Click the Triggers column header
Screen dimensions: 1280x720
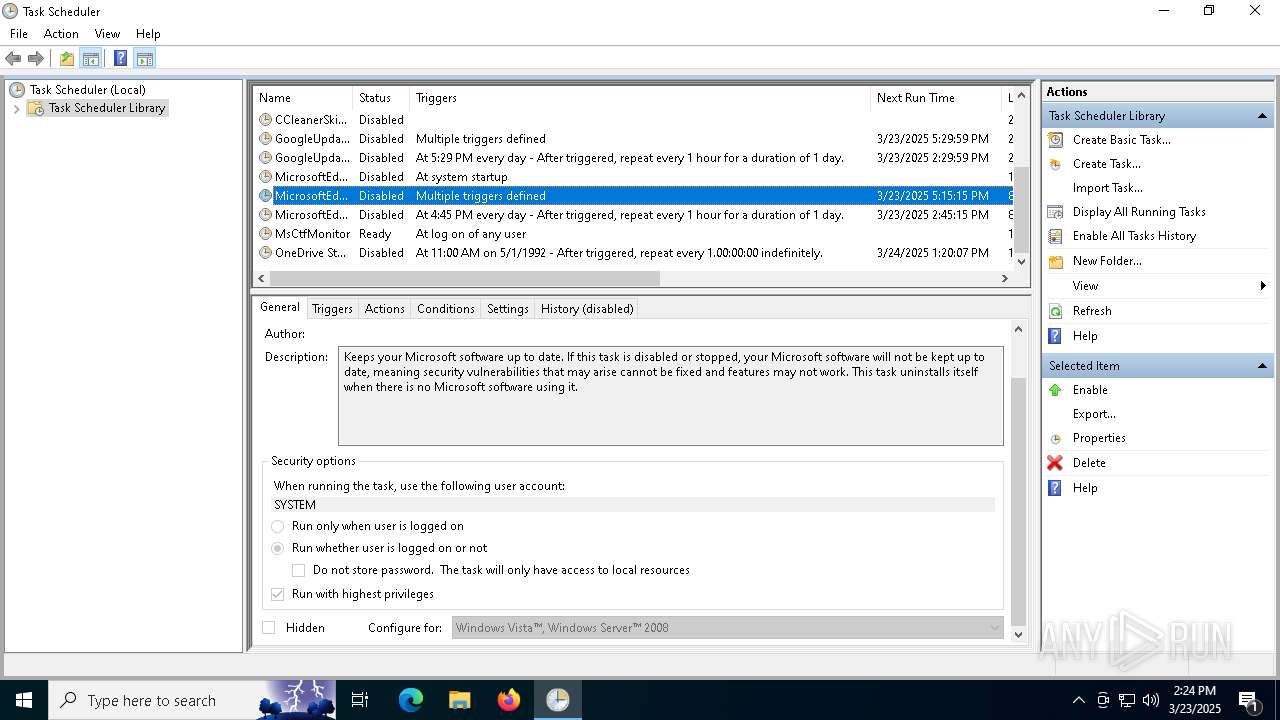(640, 98)
